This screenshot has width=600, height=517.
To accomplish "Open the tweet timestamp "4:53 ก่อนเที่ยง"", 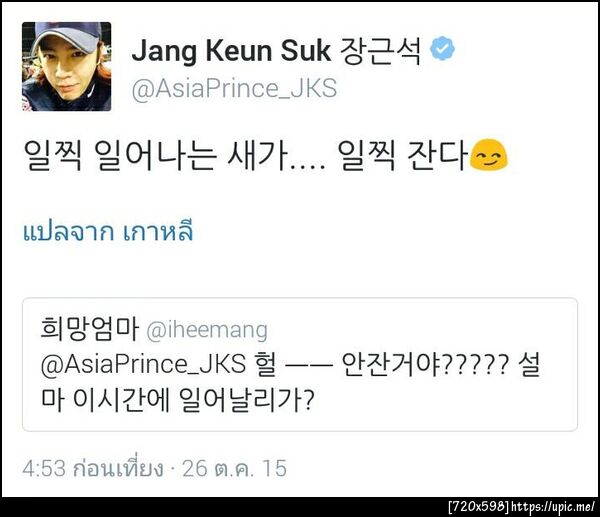I will coord(93,468).
